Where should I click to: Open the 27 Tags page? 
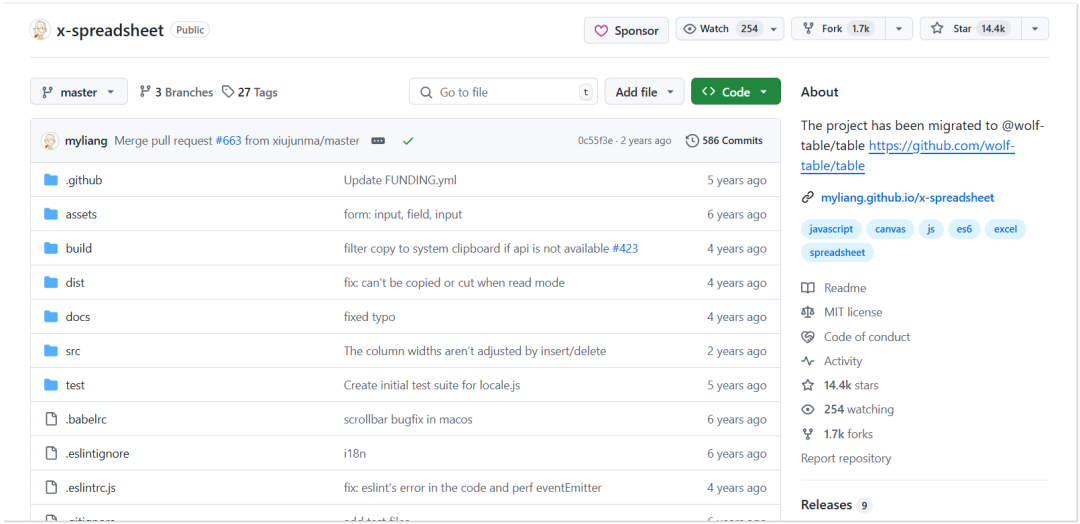[250, 92]
